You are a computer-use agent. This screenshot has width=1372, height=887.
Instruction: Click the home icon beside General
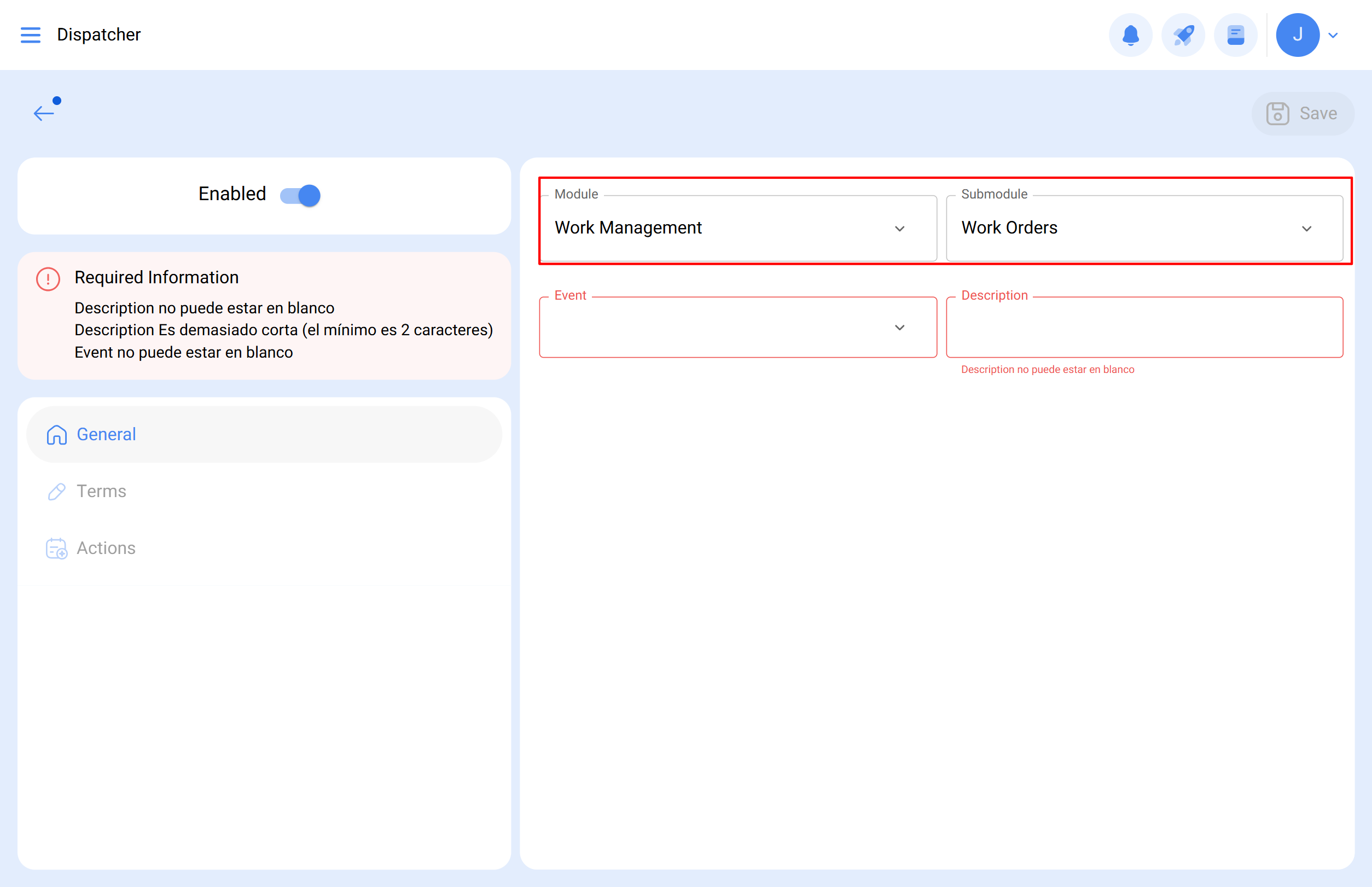pos(56,435)
